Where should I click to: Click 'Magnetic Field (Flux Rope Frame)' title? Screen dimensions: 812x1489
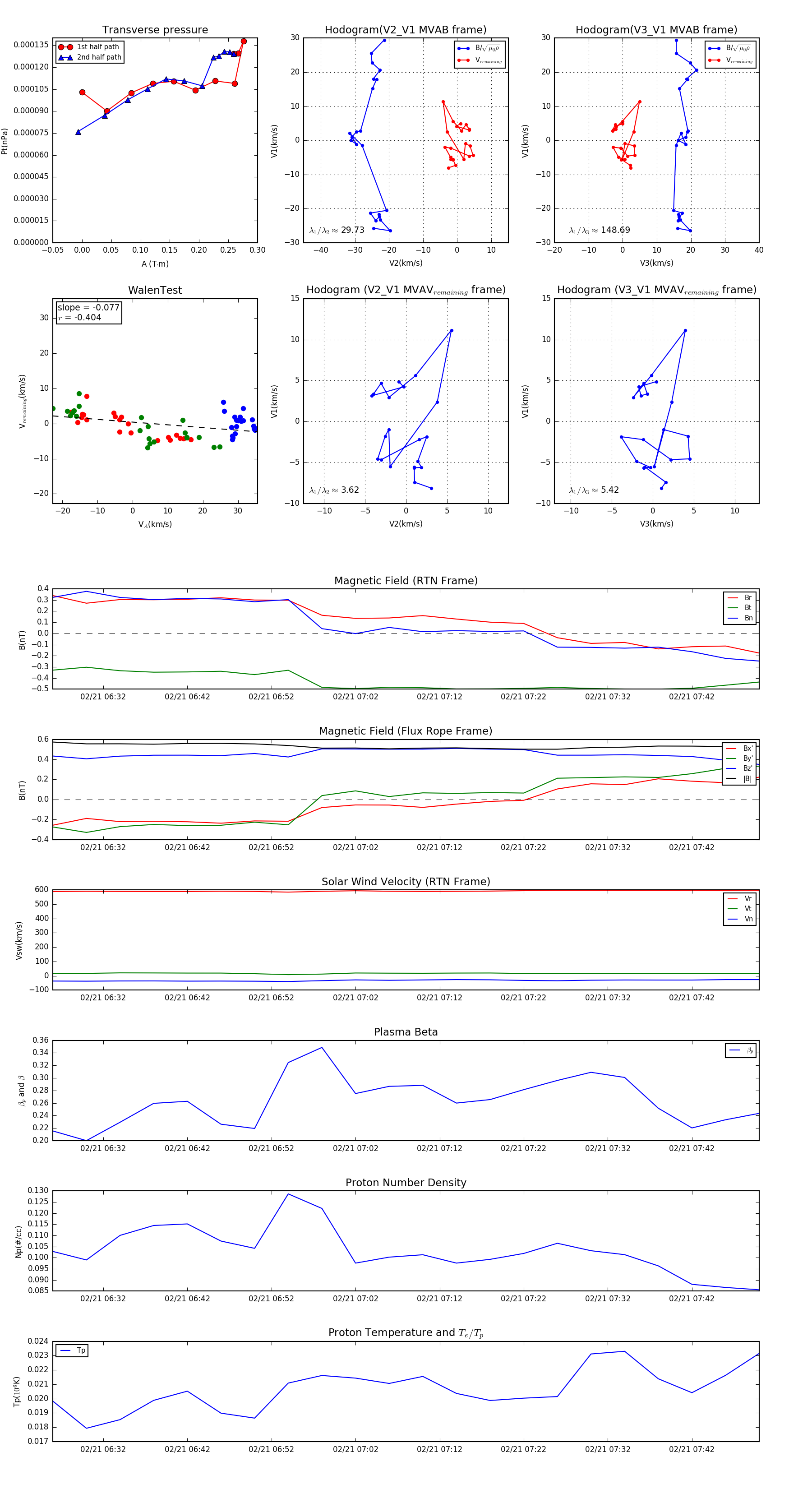pos(406,731)
